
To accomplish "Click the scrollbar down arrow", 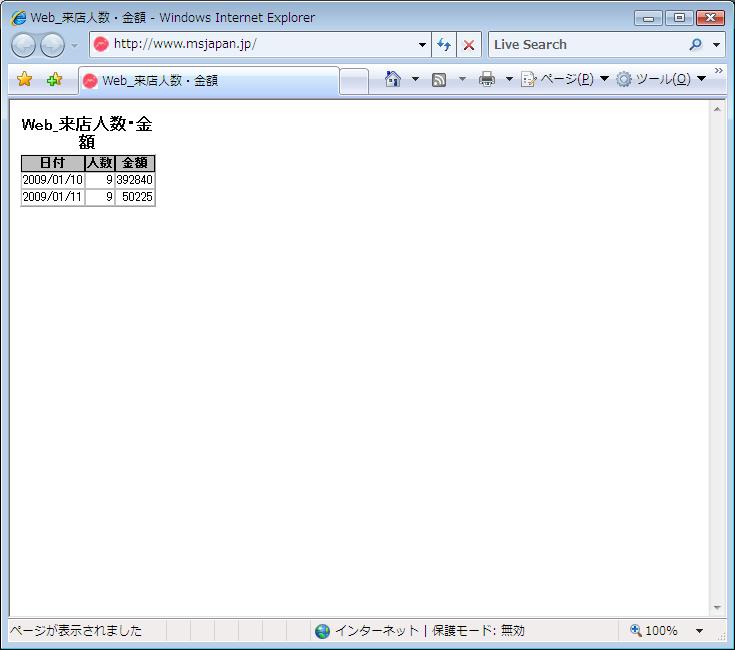I will pyautogui.click(x=717, y=608).
